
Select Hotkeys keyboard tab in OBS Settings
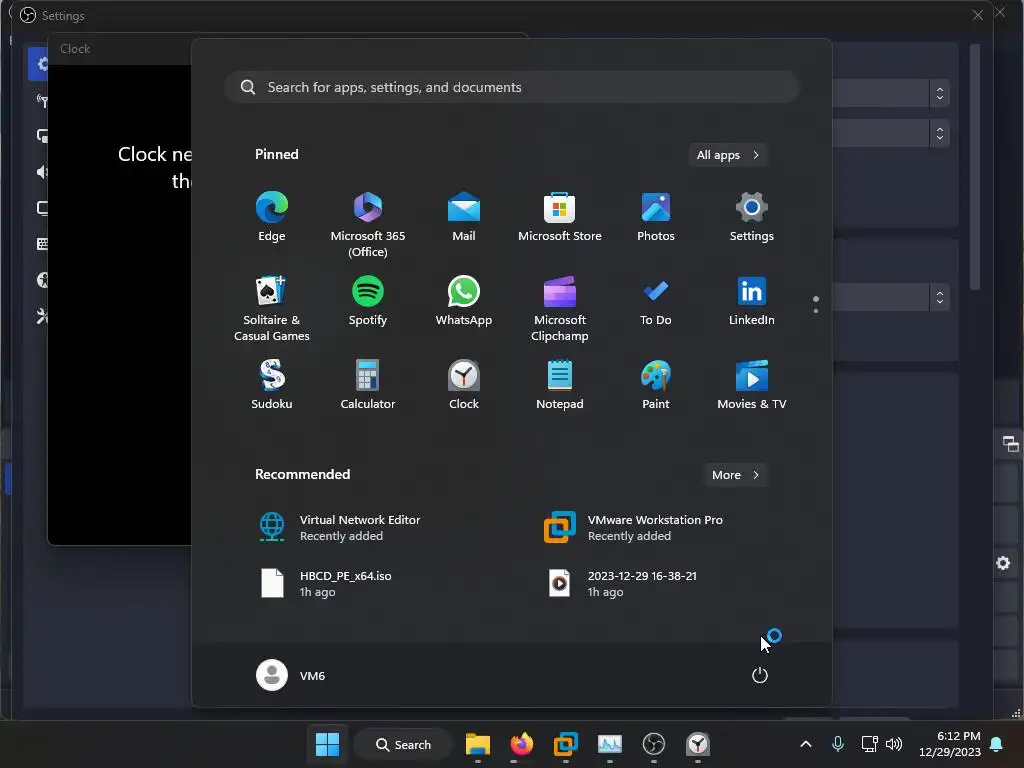coord(42,244)
